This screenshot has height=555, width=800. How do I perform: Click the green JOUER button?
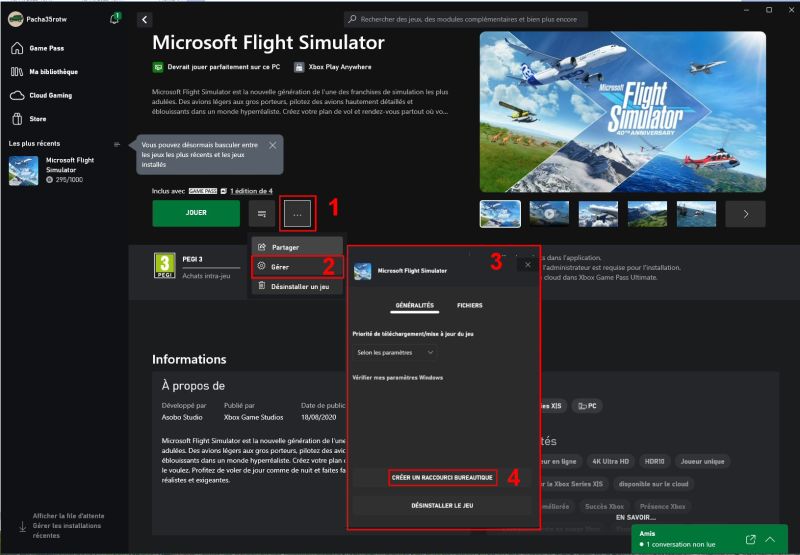(196, 213)
